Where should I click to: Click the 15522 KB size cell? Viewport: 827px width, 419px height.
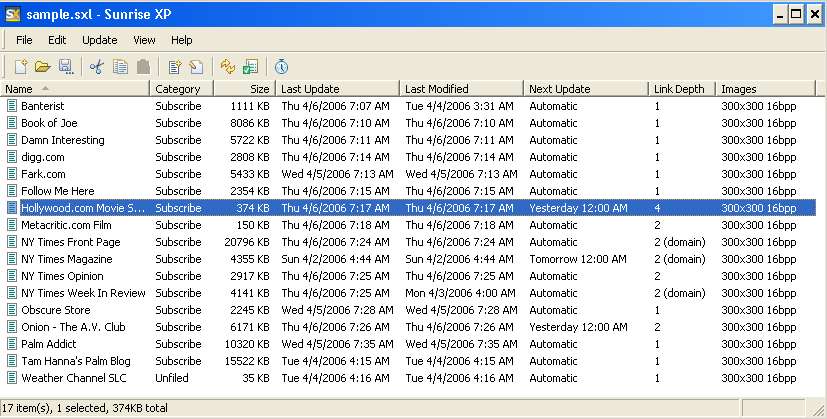tap(247, 361)
